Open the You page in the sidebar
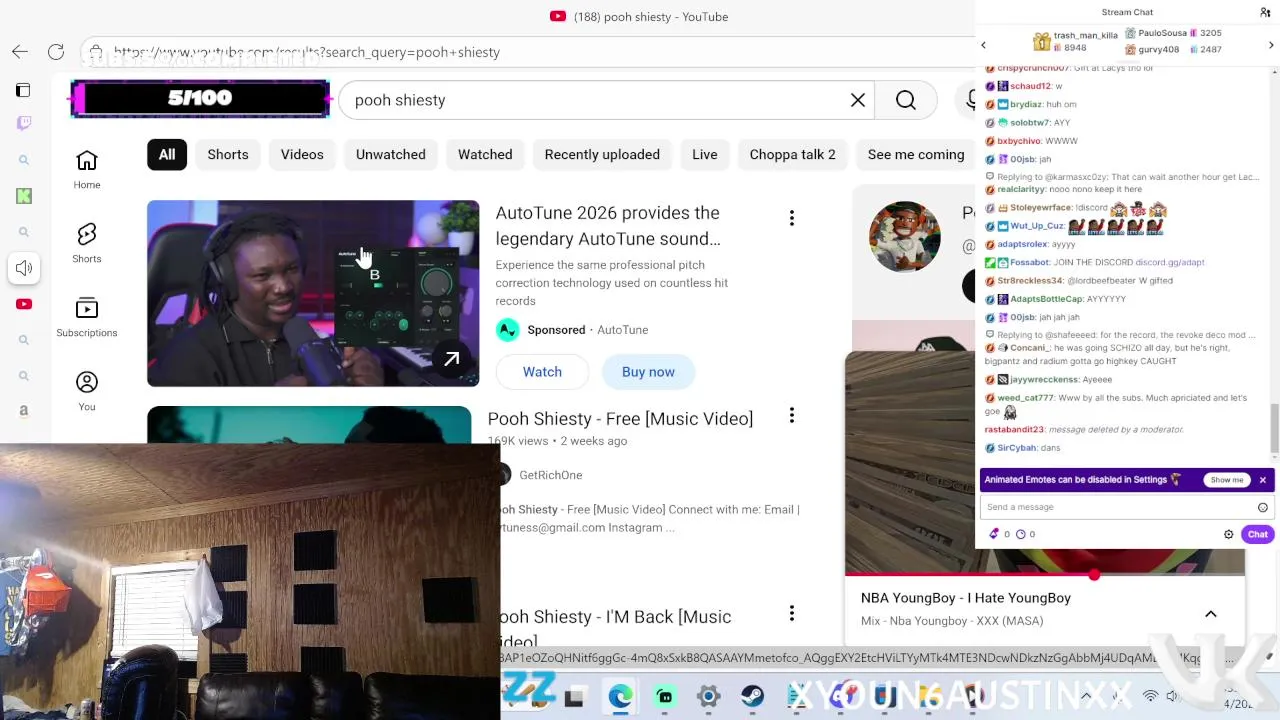Screen dimensions: 1280x720 [x=87, y=391]
